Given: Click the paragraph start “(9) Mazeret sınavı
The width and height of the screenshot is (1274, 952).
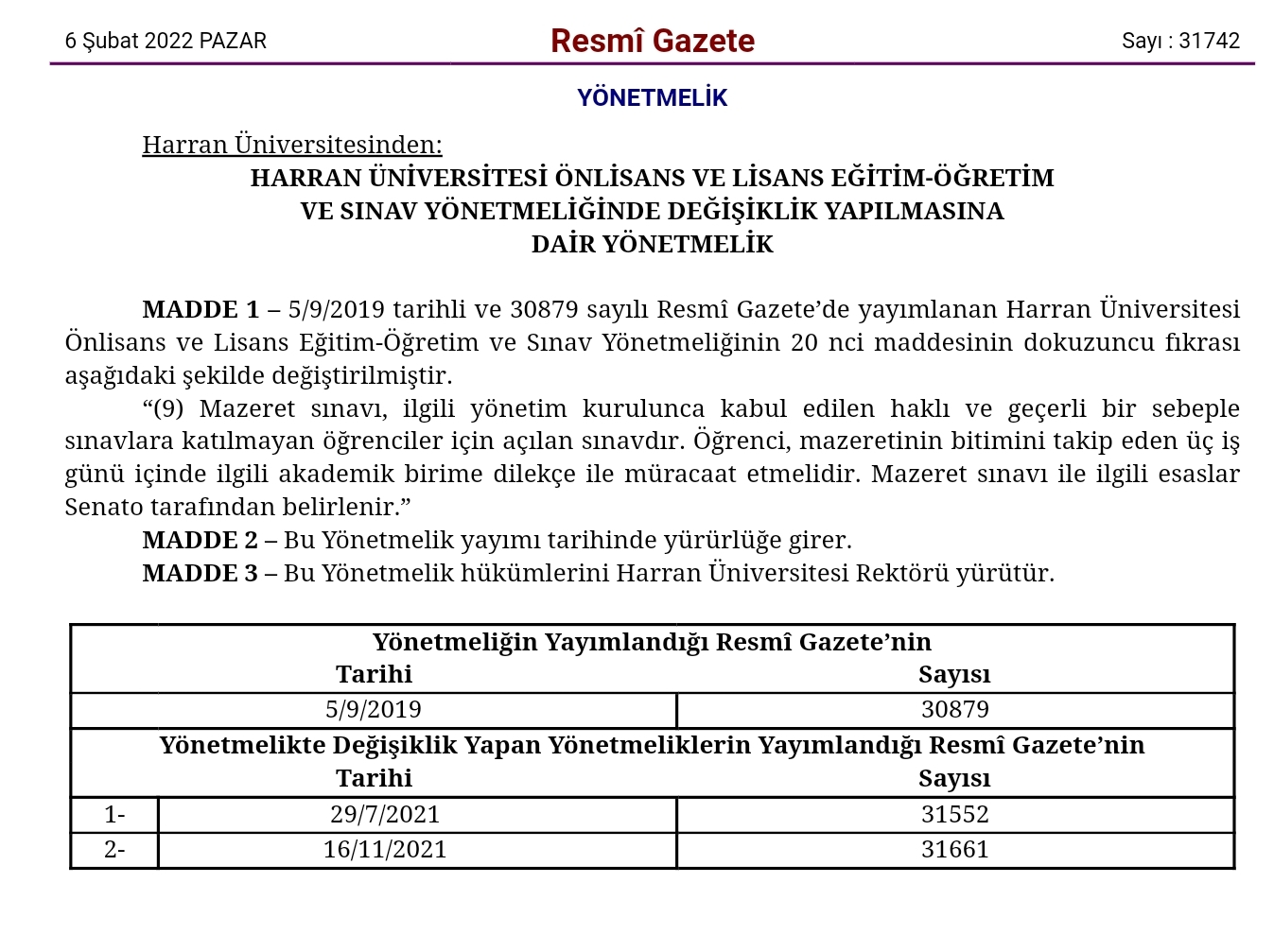Looking at the screenshot, I should [x=264, y=408].
